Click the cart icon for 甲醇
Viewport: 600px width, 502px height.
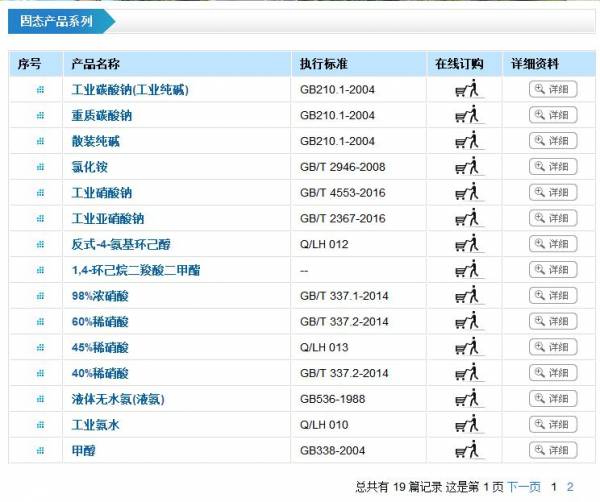click(466, 451)
